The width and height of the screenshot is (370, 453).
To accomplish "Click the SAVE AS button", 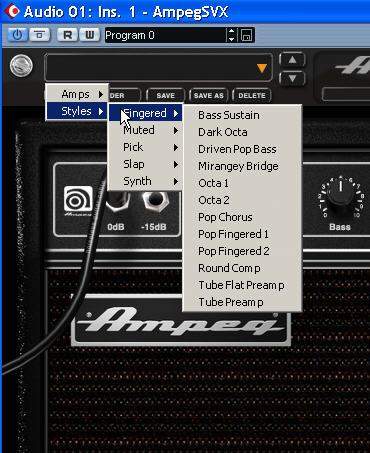I will (209, 95).
